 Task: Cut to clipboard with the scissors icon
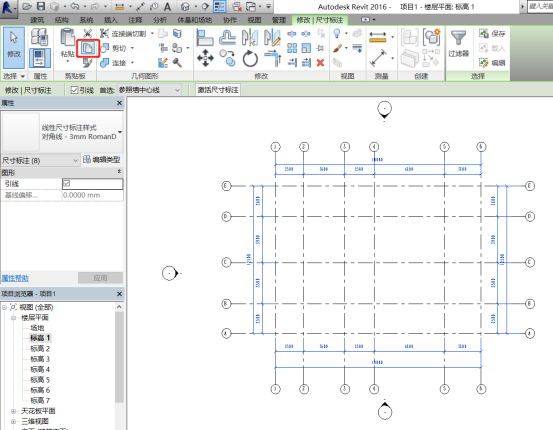point(87,34)
